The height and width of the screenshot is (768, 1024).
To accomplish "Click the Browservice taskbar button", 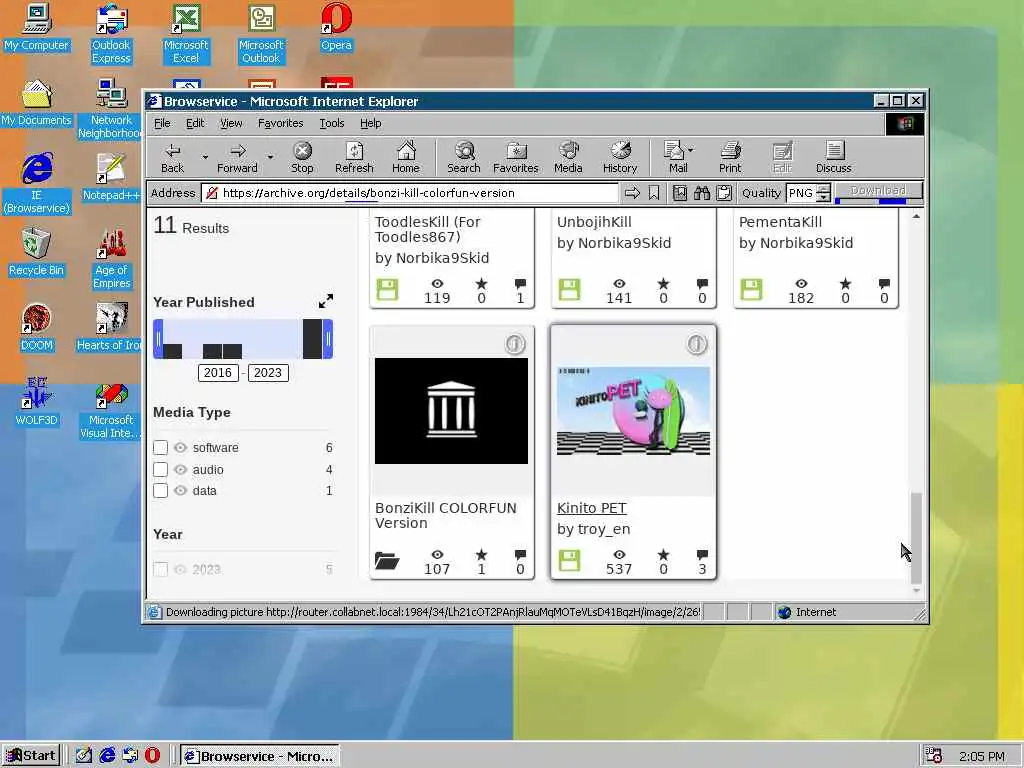I will coord(259,756).
